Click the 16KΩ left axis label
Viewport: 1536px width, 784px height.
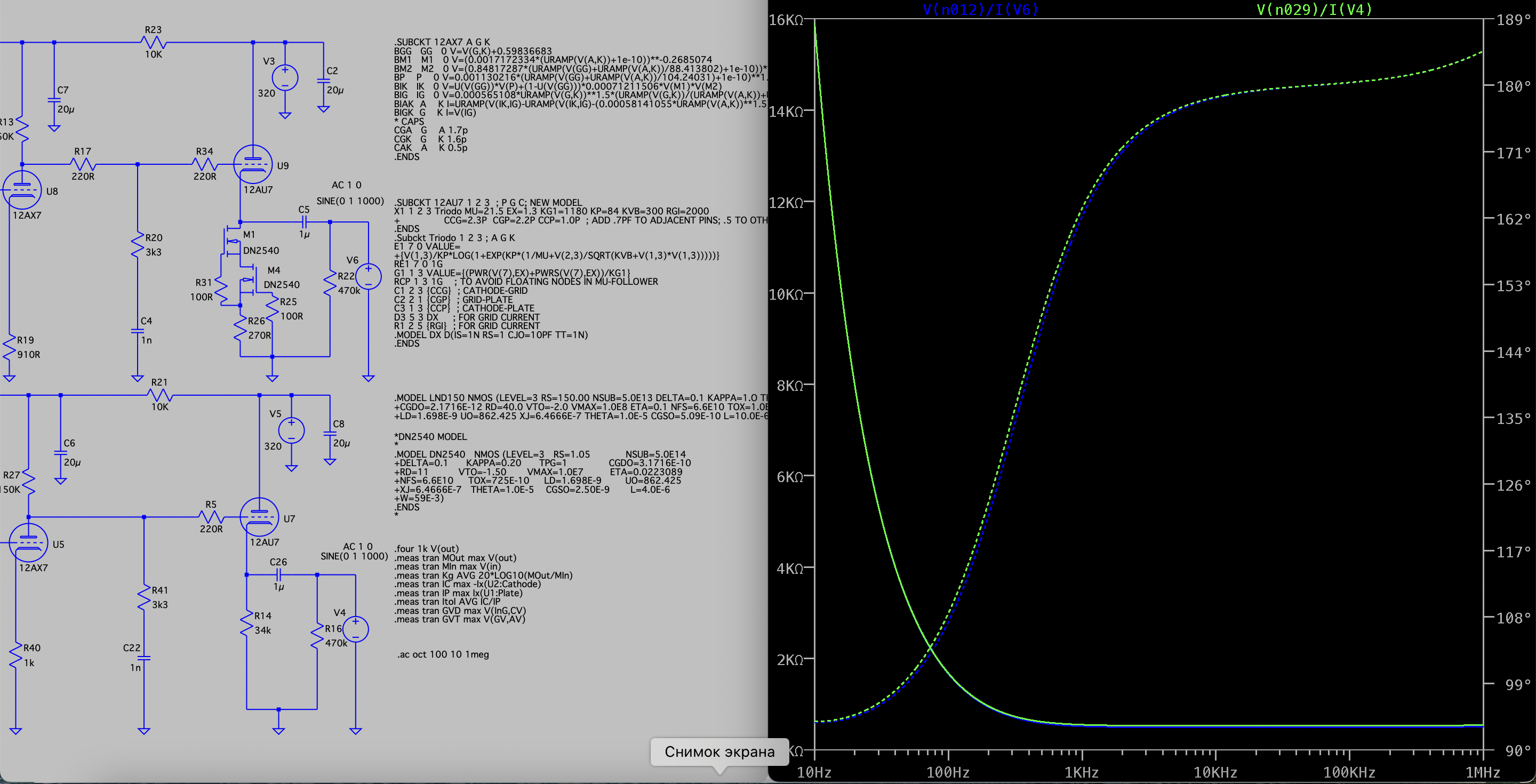pos(786,20)
